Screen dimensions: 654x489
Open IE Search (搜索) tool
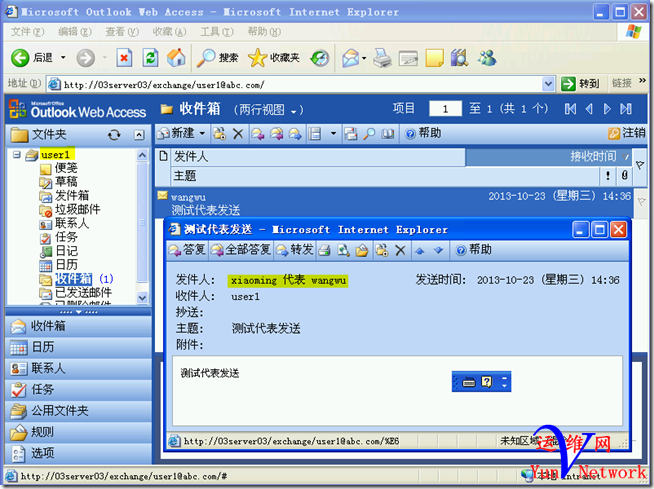point(218,58)
